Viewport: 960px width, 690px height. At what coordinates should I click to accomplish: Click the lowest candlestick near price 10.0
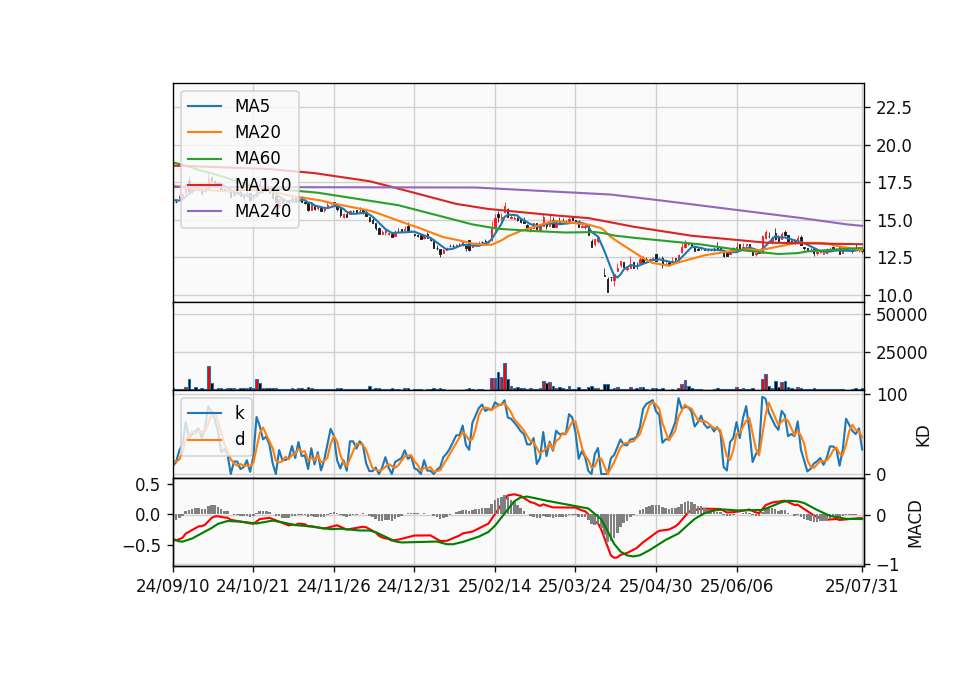[608, 285]
